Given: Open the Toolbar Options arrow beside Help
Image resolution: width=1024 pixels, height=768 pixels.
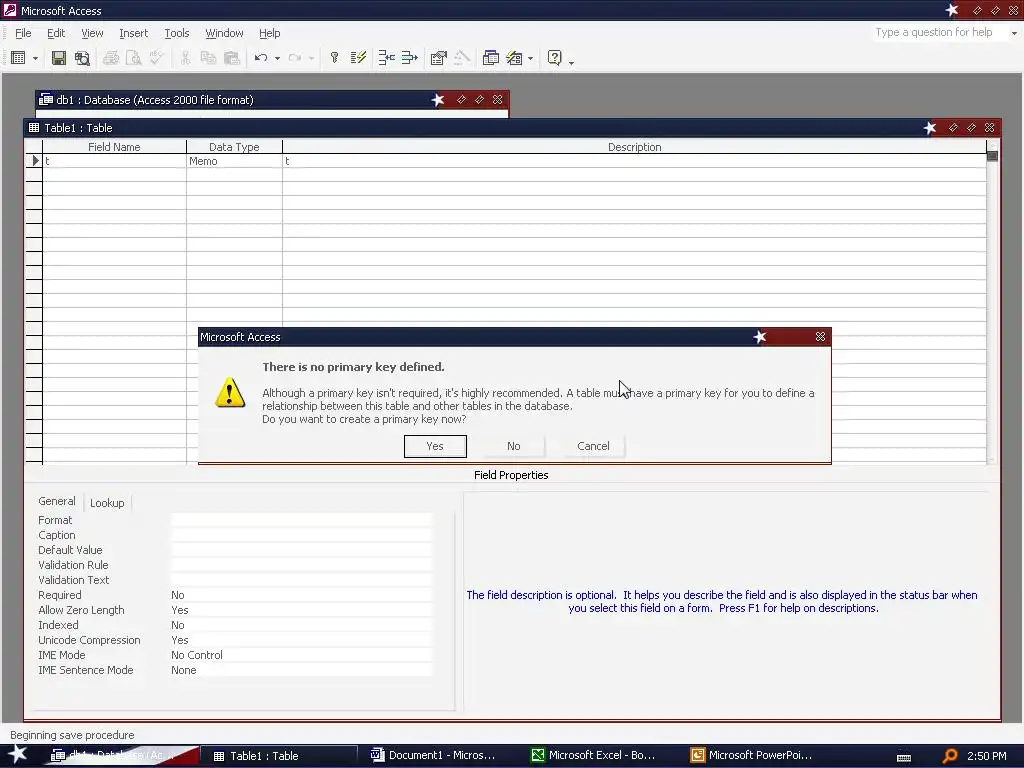Looking at the screenshot, I should [571, 62].
